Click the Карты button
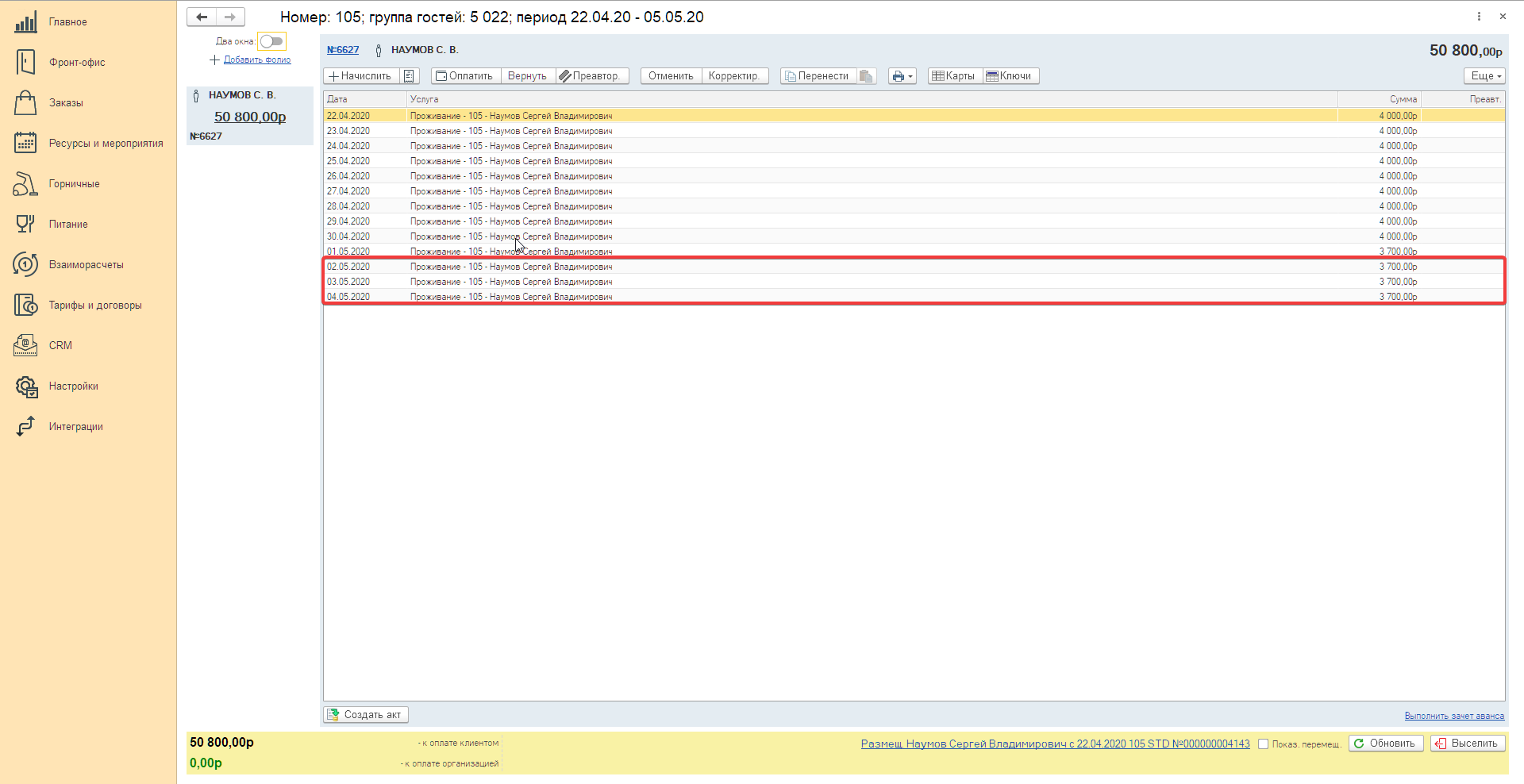Image resolution: width=1524 pixels, height=784 pixels. coord(955,76)
